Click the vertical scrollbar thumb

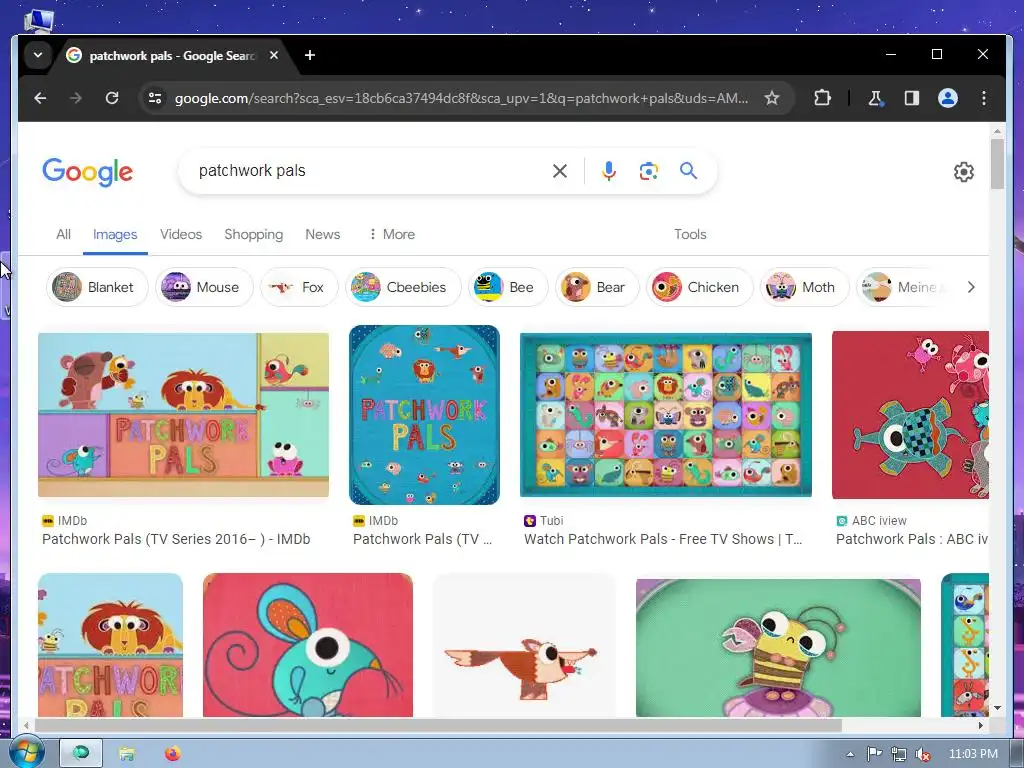point(997,163)
